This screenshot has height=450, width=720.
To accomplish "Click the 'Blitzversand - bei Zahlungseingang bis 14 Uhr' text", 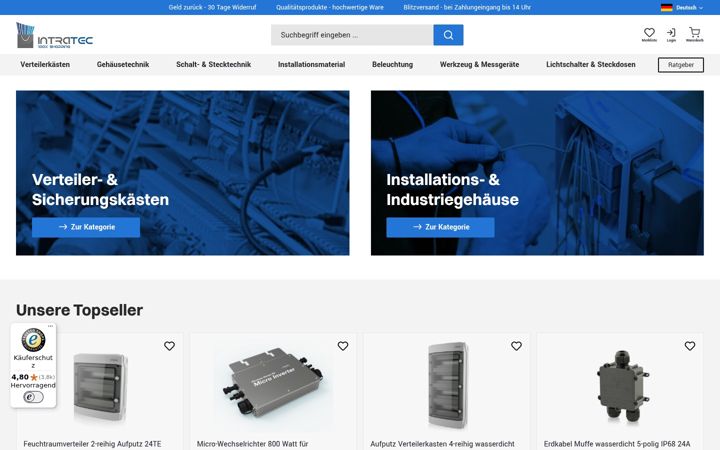I will pos(467,7).
